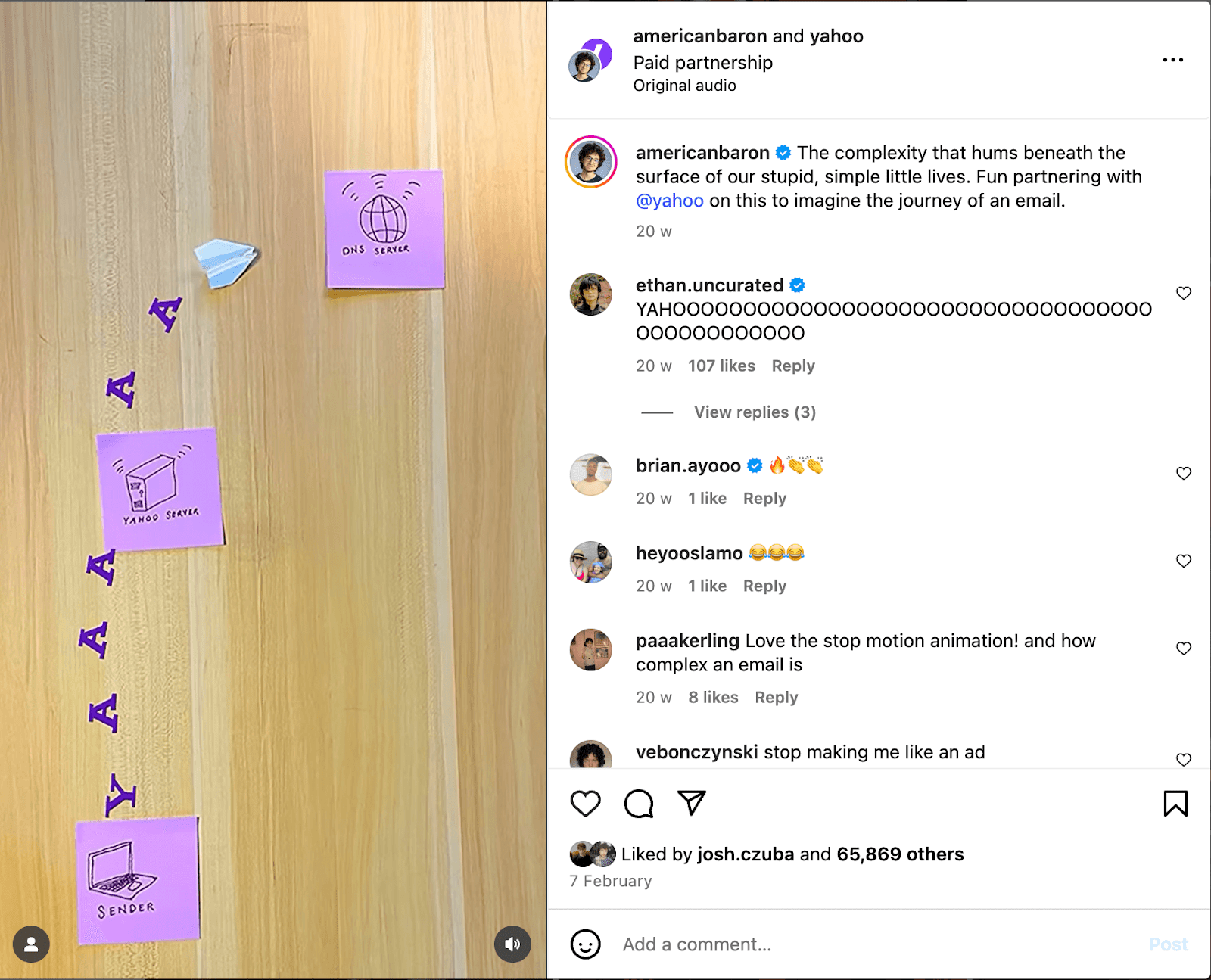Open the @yahoo mention link
This screenshot has height=980, width=1211.
[670, 201]
